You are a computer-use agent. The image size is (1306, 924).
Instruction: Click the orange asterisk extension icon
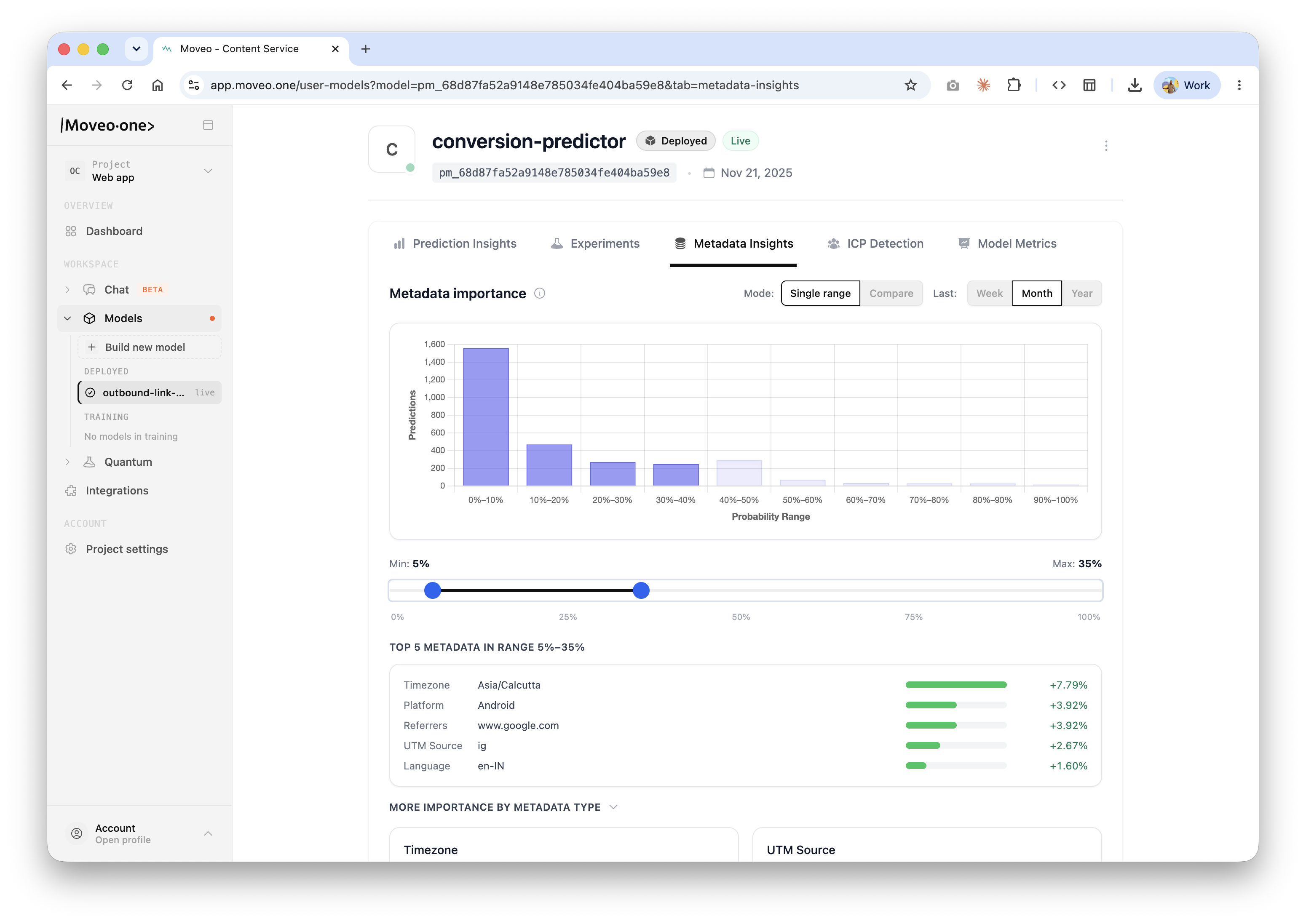pyautogui.click(x=983, y=85)
